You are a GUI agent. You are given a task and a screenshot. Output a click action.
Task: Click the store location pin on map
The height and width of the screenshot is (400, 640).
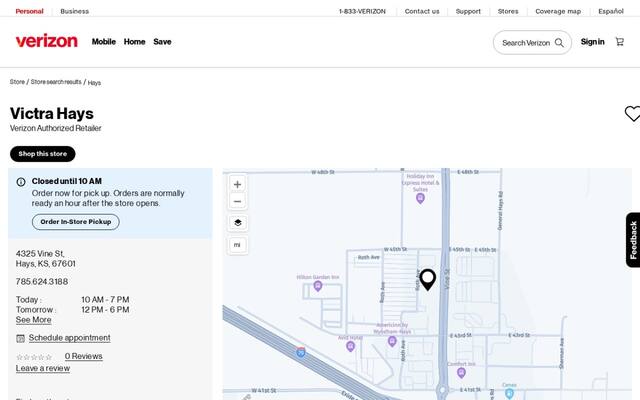point(427,280)
